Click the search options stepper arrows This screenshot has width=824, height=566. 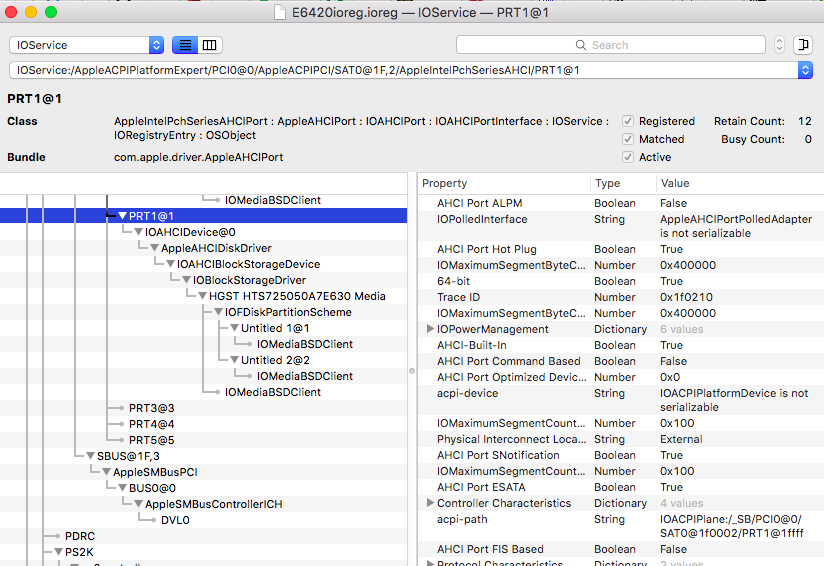[779, 45]
